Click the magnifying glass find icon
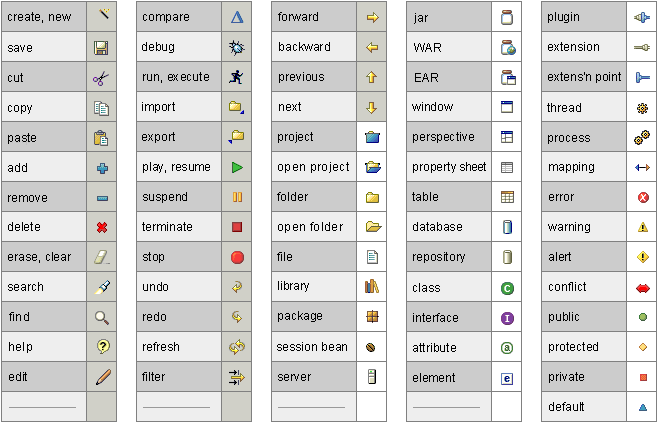Screen dimensions: 658x423 102,318
